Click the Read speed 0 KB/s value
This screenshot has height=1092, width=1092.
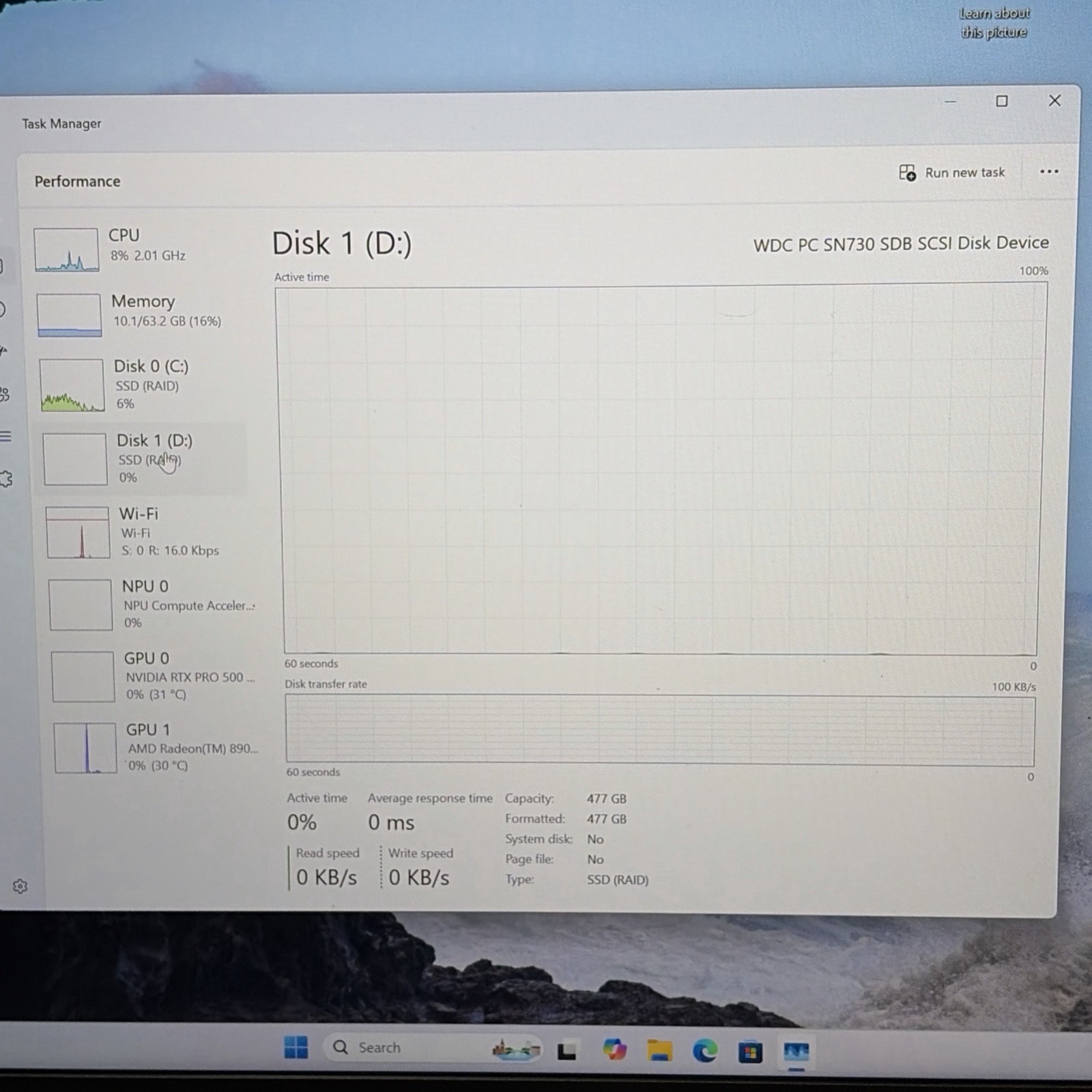tap(326, 878)
